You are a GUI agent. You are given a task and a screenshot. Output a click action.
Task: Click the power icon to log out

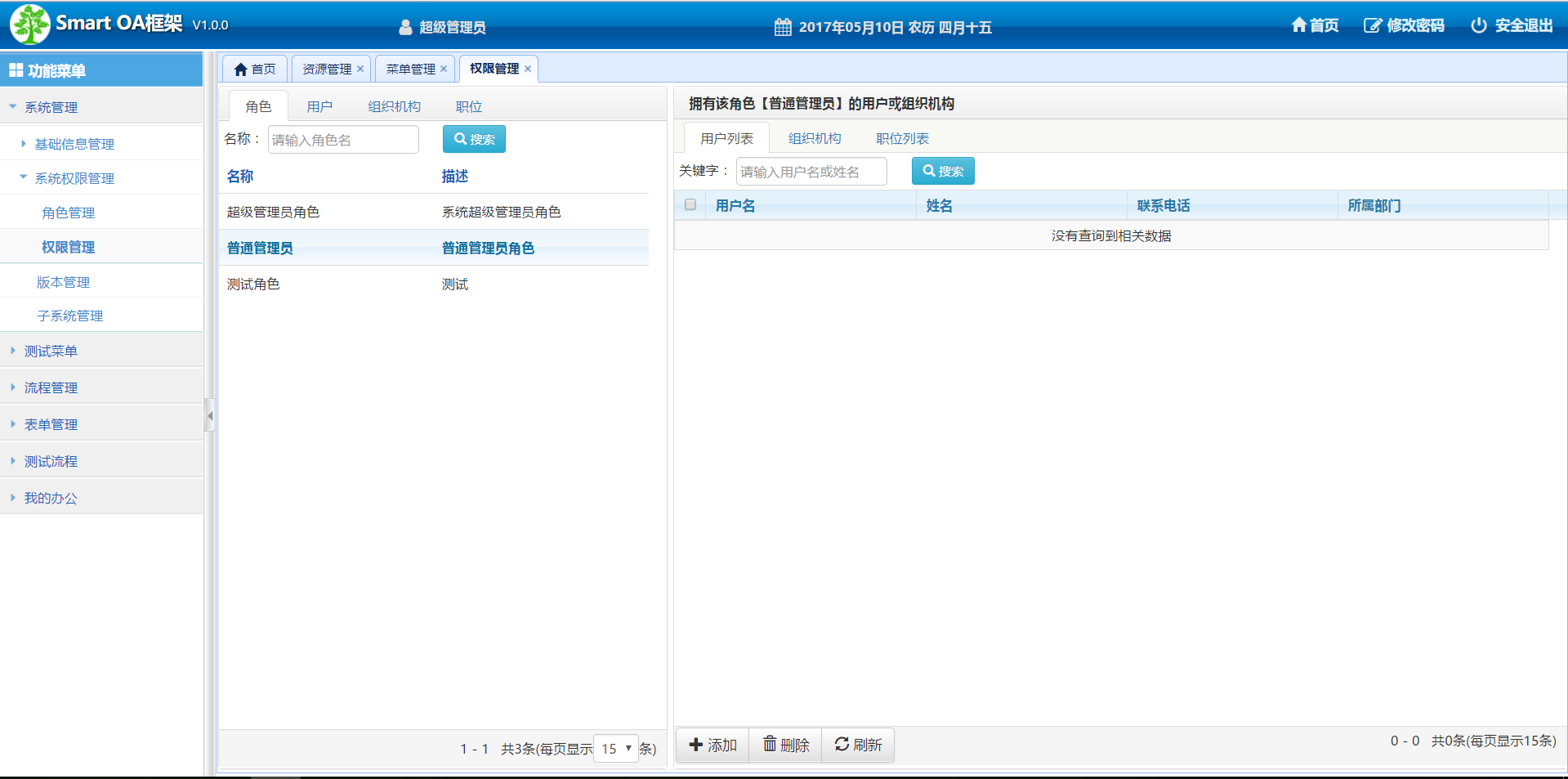click(x=1478, y=25)
